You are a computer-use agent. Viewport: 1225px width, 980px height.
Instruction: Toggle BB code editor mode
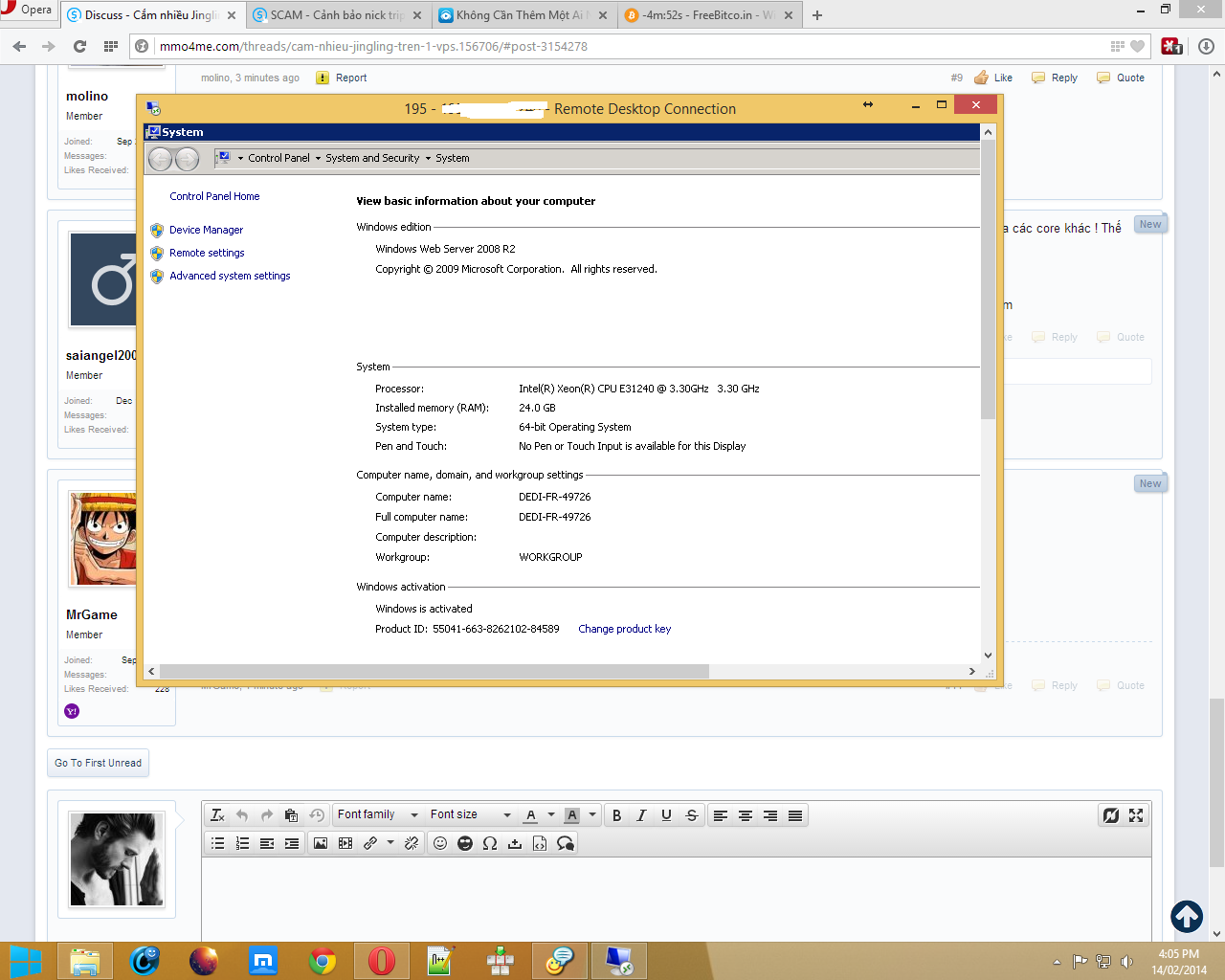coord(1111,815)
